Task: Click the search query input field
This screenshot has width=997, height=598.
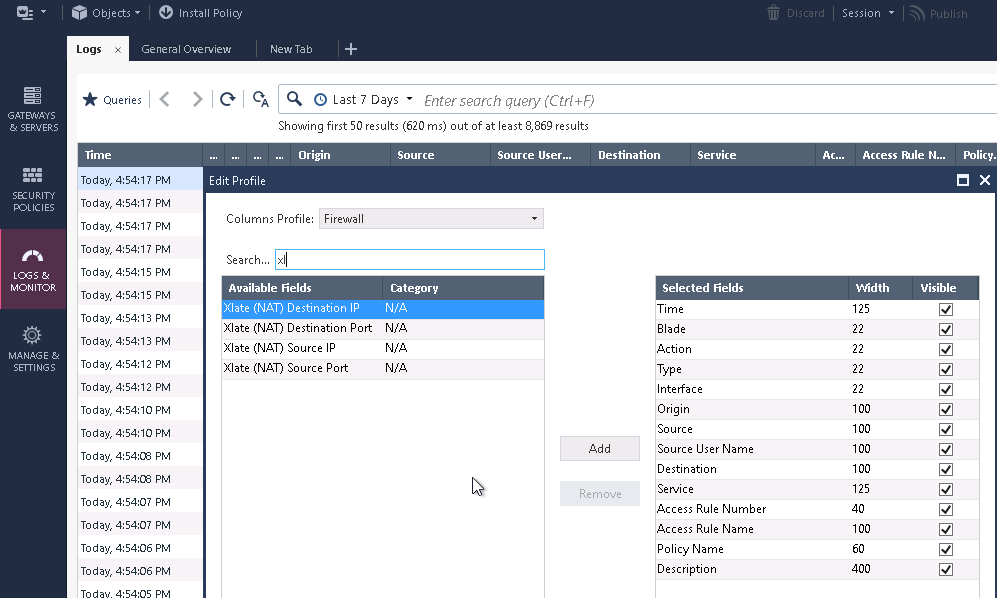Action: [x=706, y=101]
